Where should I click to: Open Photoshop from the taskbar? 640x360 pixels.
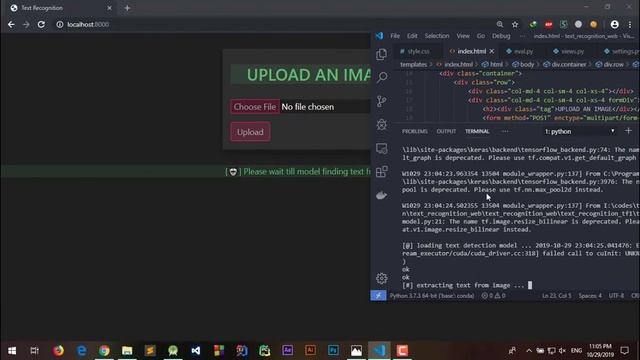click(x=333, y=350)
